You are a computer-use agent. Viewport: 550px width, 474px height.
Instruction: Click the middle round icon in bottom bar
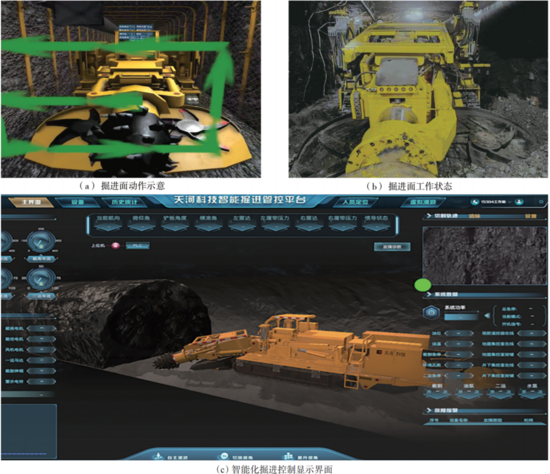[x=223, y=456]
